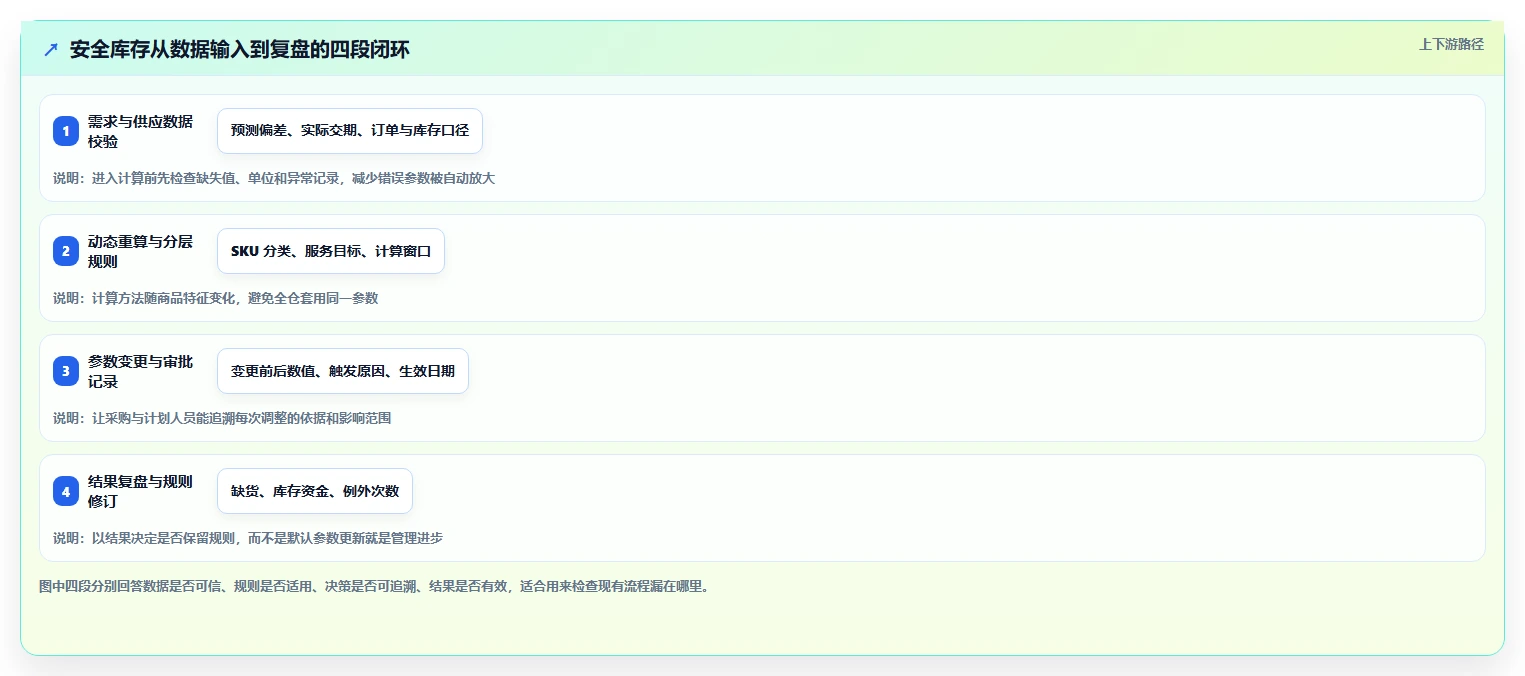The width and height of the screenshot is (1525, 676).
Task: Click the 缺货、库存资金、例外次数 chip
Action: click(x=315, y=491)
